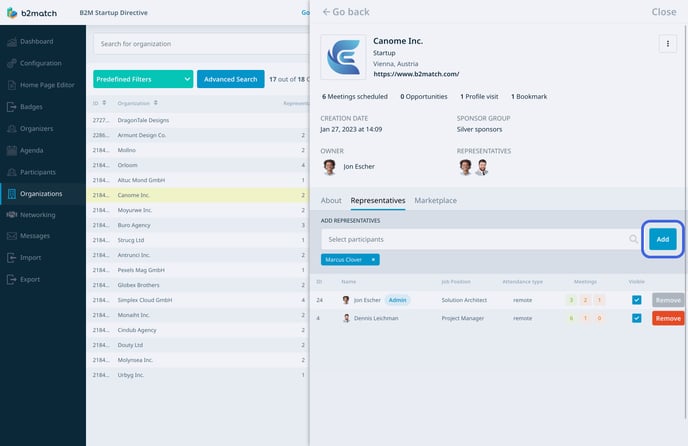Screen dimensions: 688x446
Task: Sort by ID column arrows
Action: point(104,103)
